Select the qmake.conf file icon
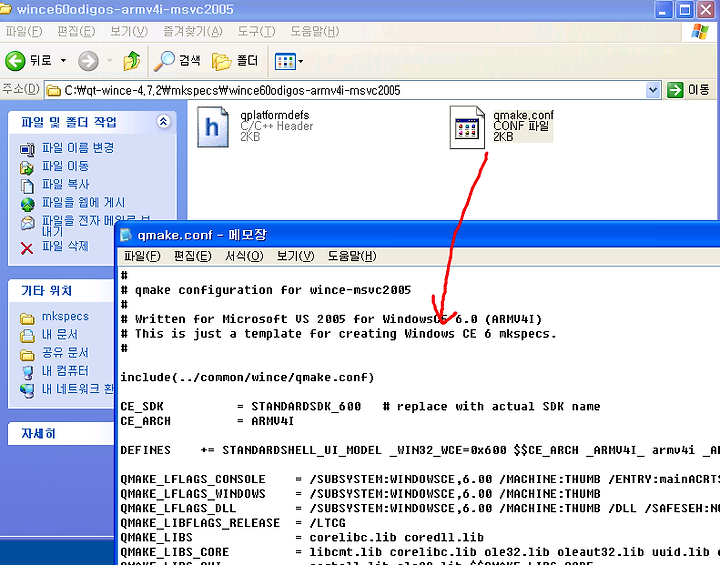This screenshot has height=565, width=720. [x=467, y=127]
